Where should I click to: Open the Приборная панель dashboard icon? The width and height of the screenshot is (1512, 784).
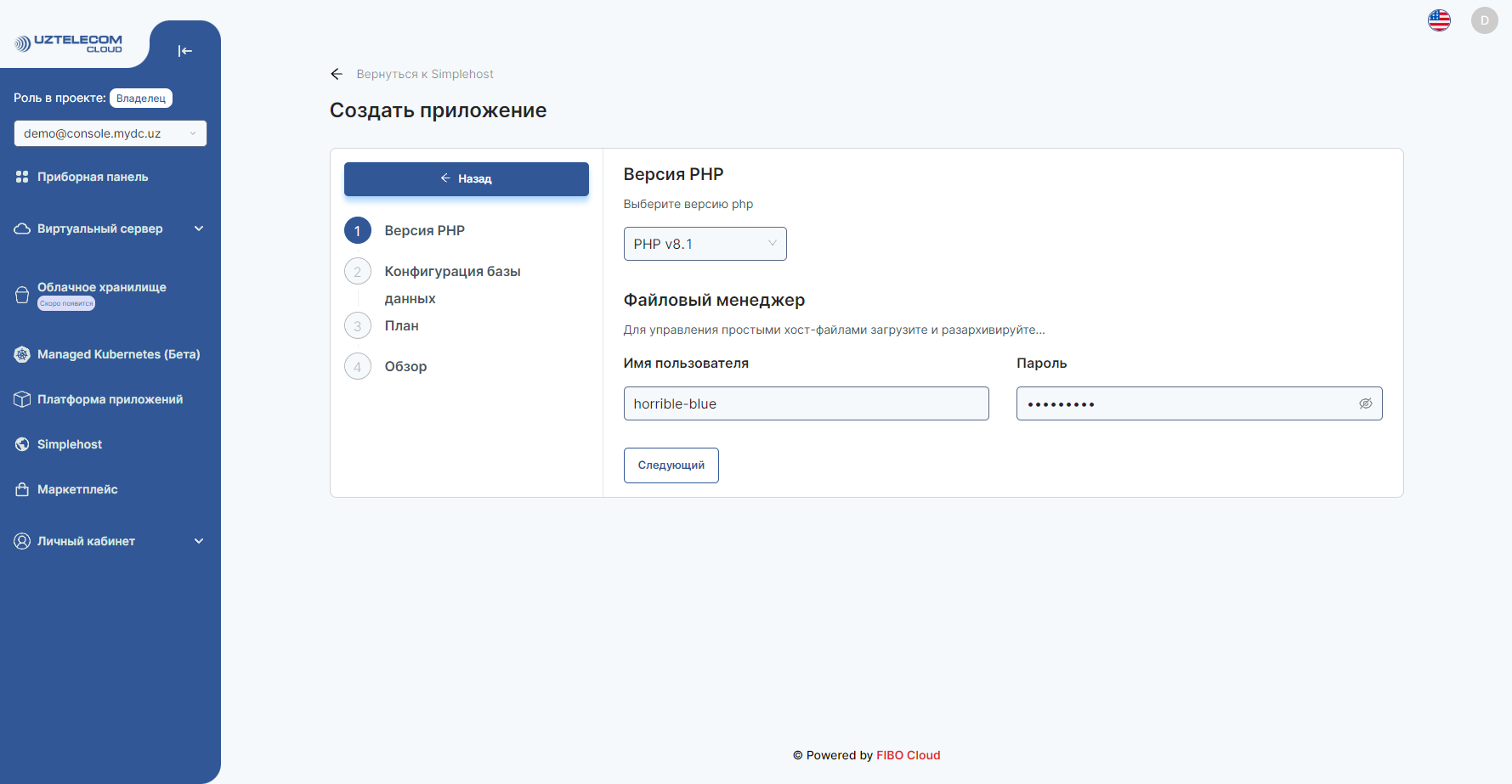[21, 177]
